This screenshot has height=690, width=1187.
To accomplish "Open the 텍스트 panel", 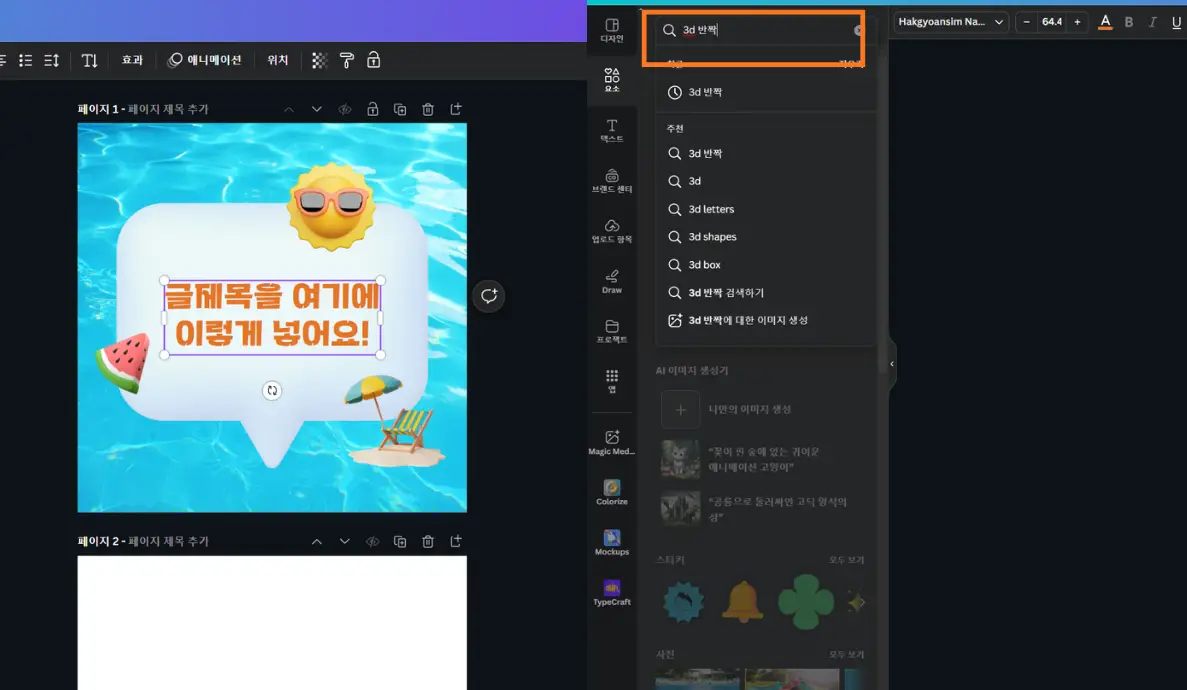I will pos(611,130).
